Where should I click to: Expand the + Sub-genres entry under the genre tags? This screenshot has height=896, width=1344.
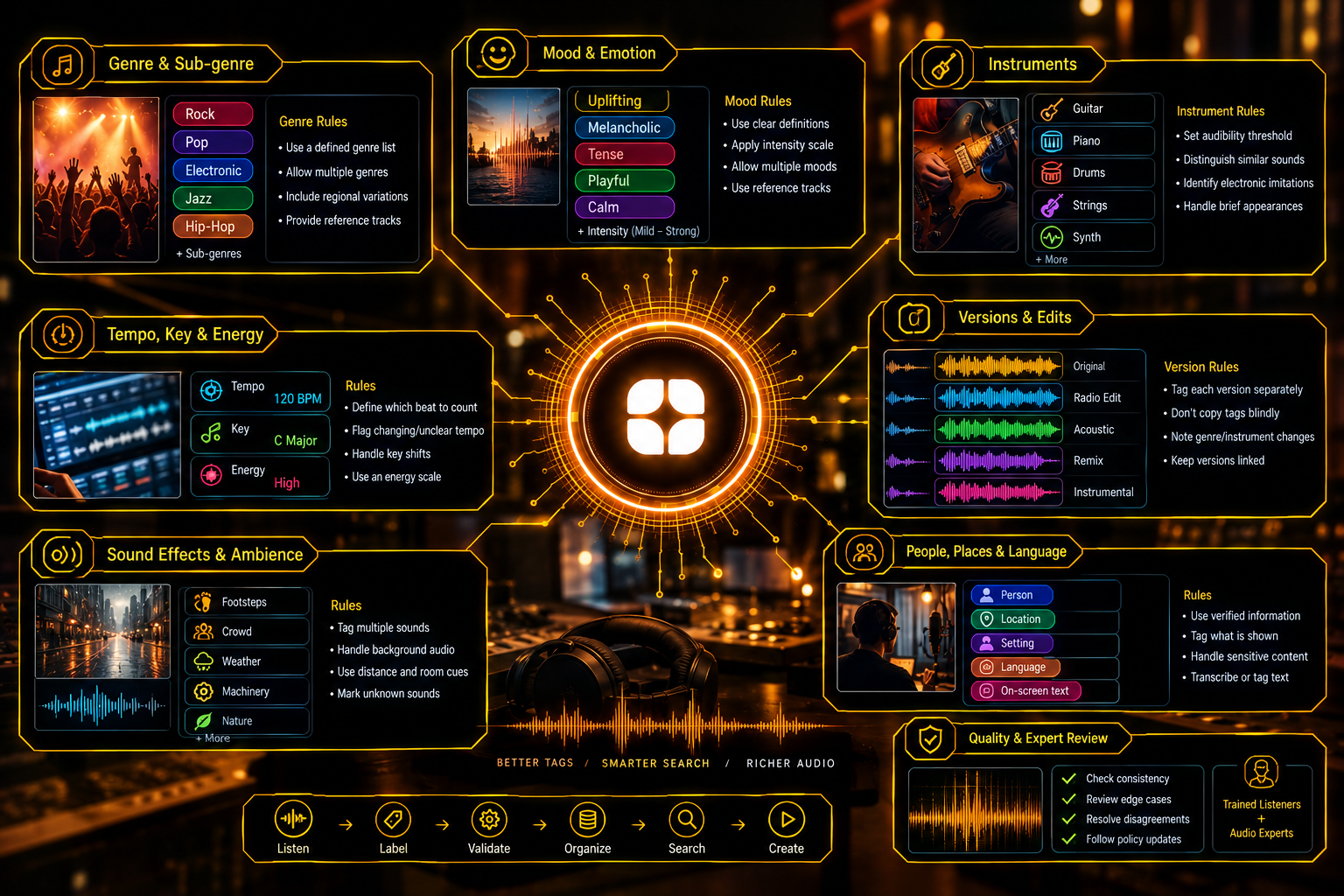[x=208, y=254]
